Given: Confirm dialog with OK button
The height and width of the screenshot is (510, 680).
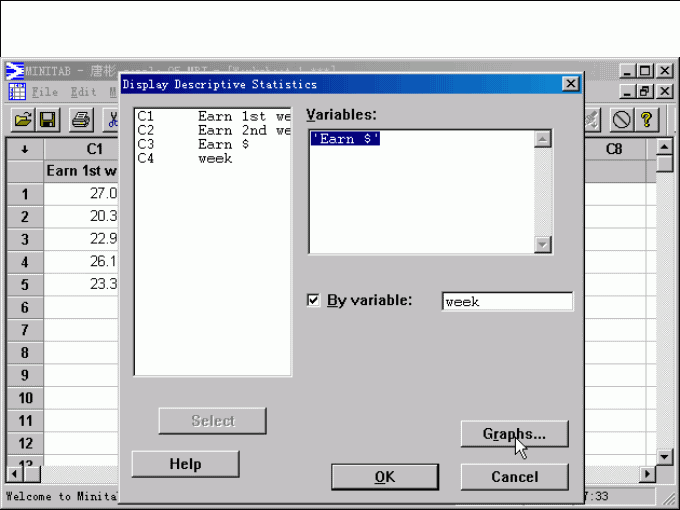Looking at the screenshot, I should [x=384, y=477].
